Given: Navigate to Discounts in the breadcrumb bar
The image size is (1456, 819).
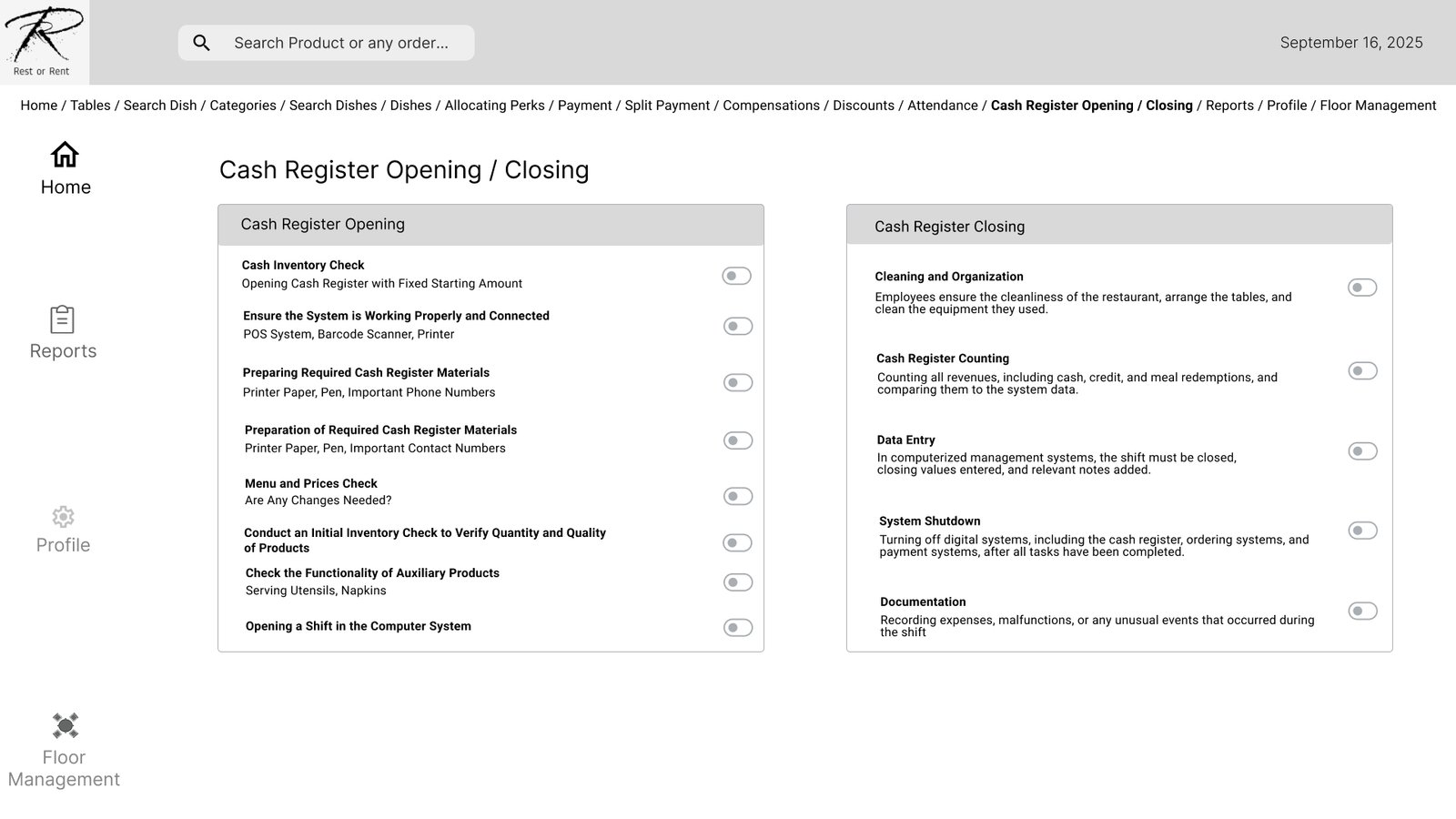Looking at the screenshot, I should [x=863, y=106].
